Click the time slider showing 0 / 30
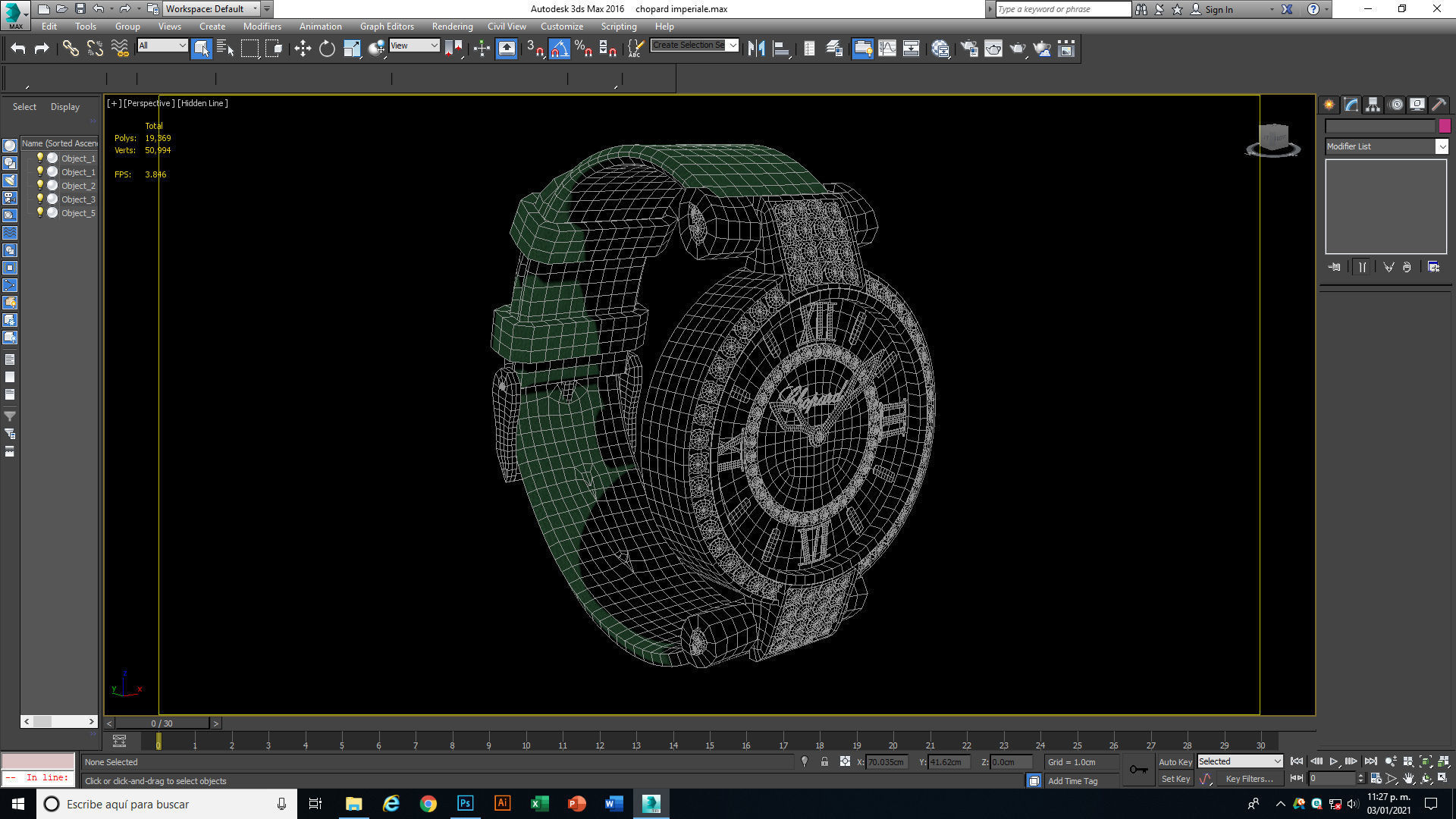This screenshot has height=819, width=1456. 162,723
